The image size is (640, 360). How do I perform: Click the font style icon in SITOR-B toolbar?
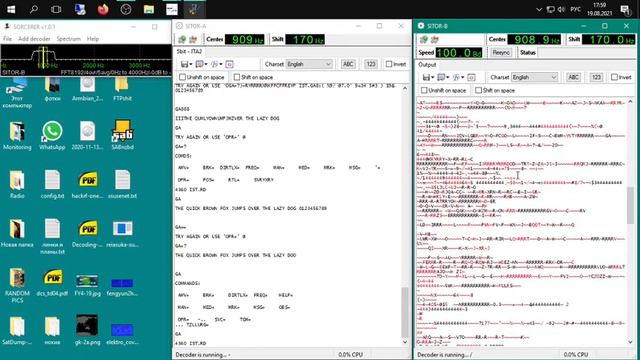[x=456, y=78]
